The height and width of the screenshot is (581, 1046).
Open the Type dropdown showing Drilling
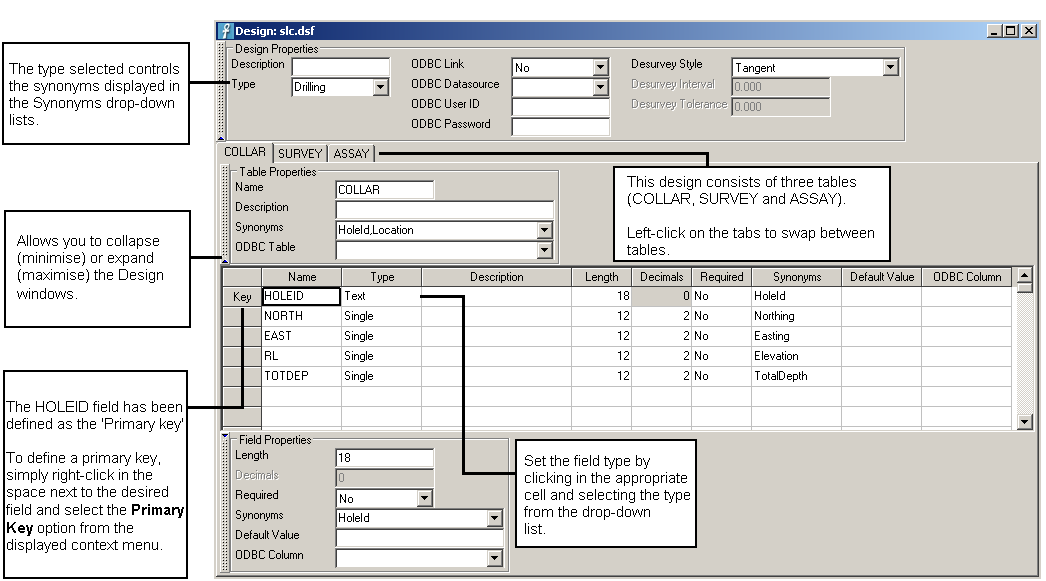380,88
